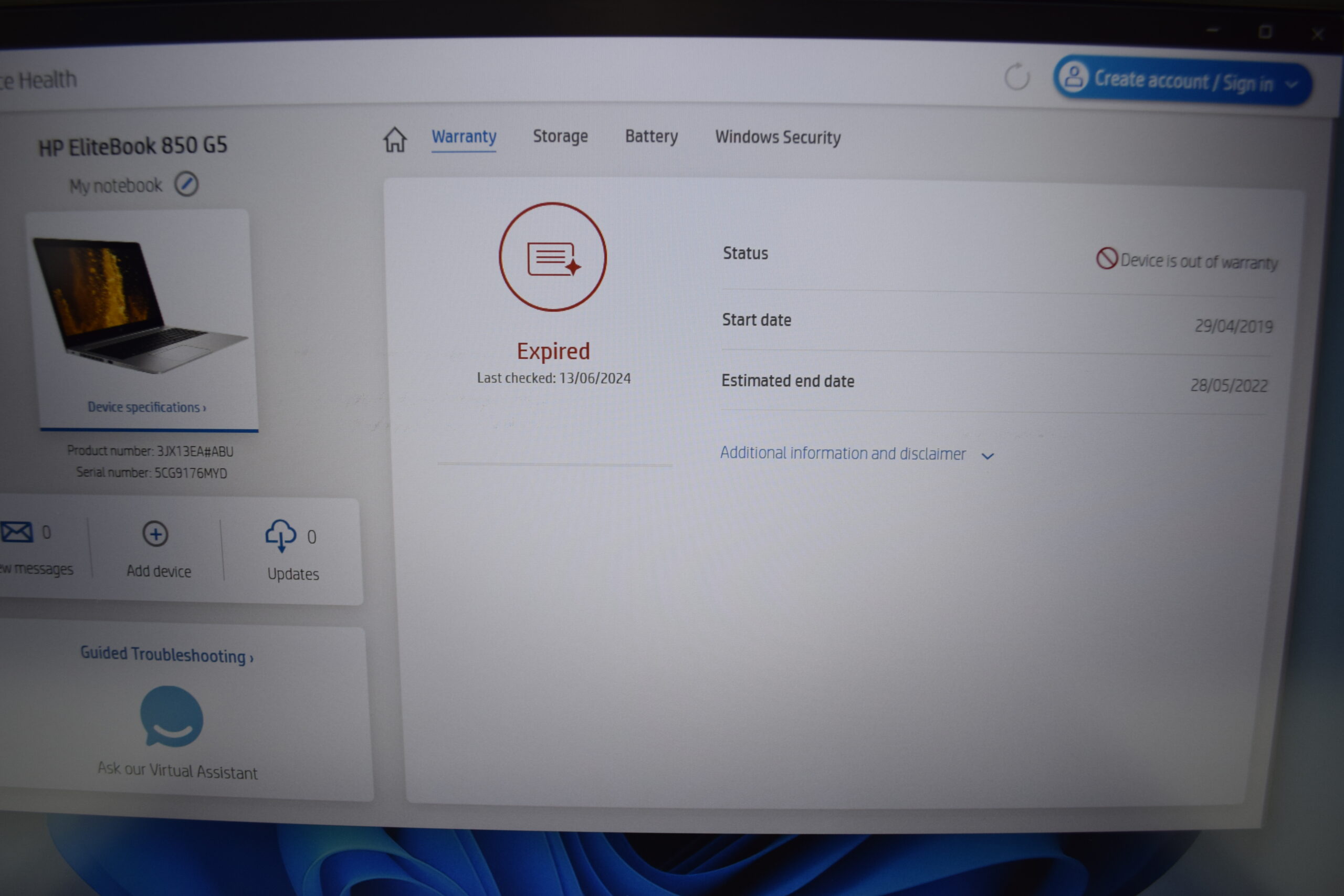Open Create account / Sign in dropdown arrow
The height and width of the screenshot is (896, 1344).
click(1291, 85)
